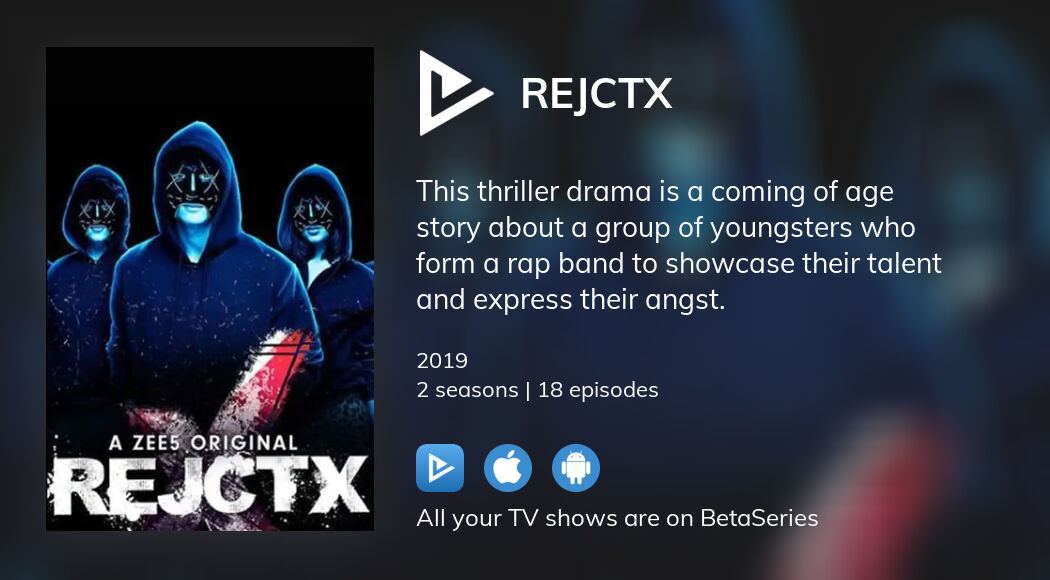Click the '2 seasons' text
This screenshot has height=580, width=1050.
pyautogui.click(x=467, y=390)
